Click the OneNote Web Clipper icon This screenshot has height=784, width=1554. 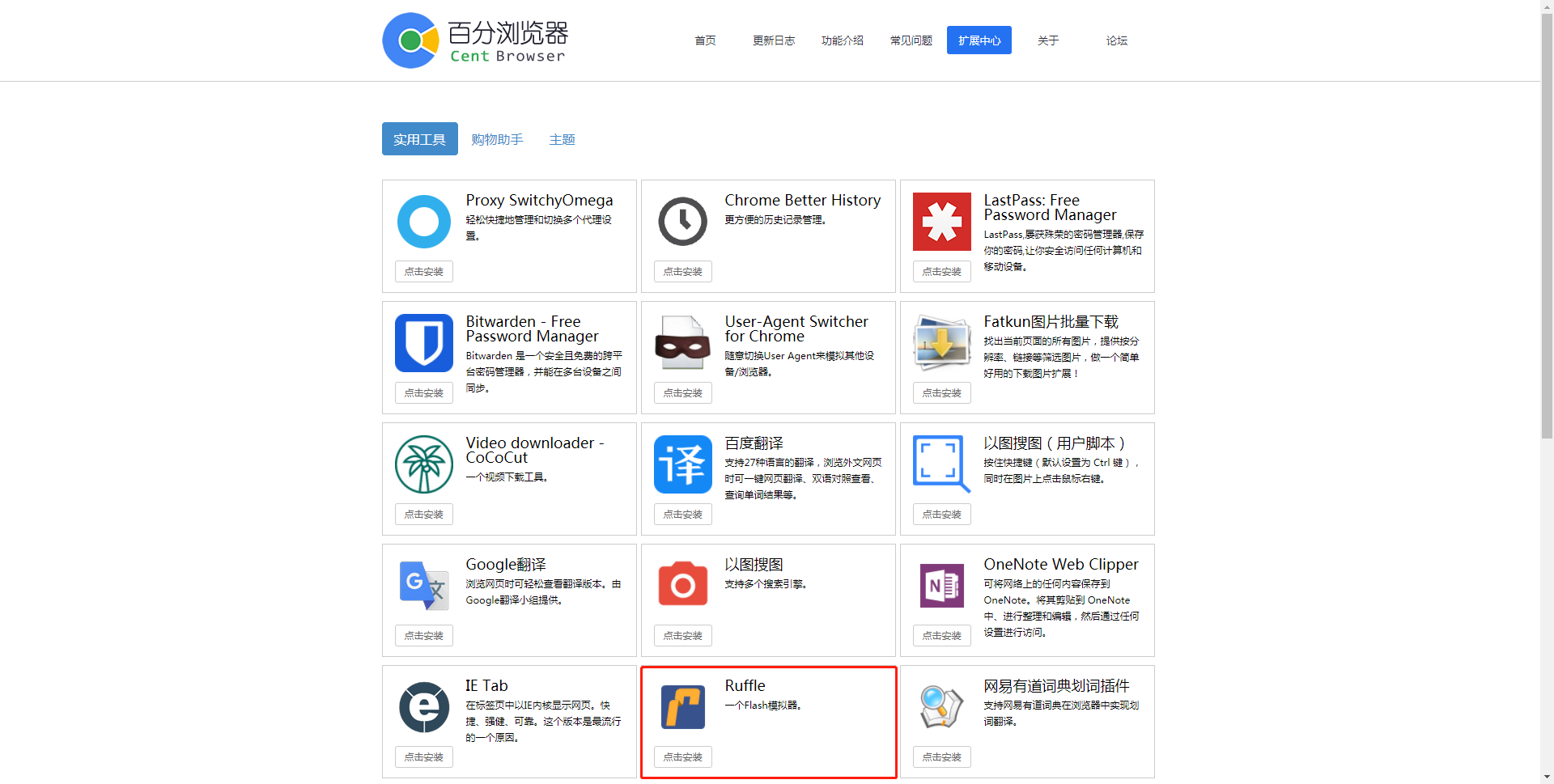tap(942, 586)
